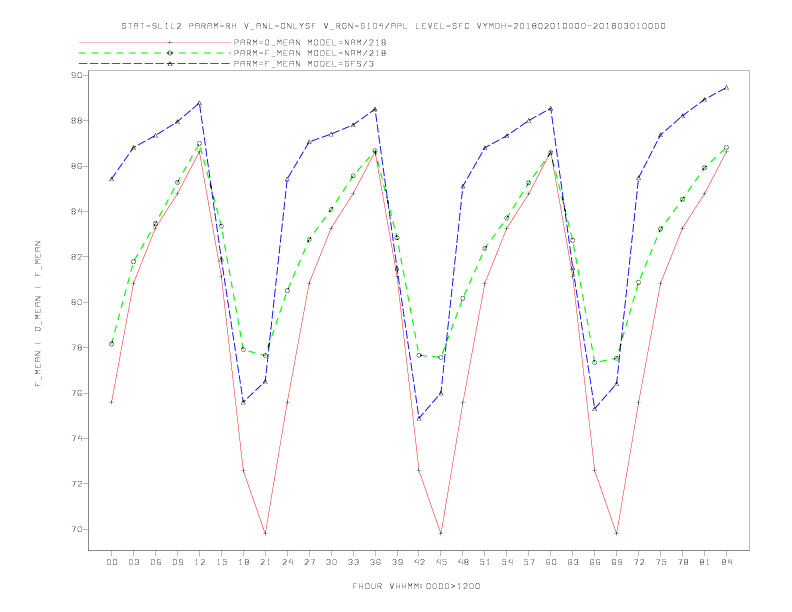792x612 pixels.
Task: Click y-axis tick label 76
Action: tap(76, 393)
